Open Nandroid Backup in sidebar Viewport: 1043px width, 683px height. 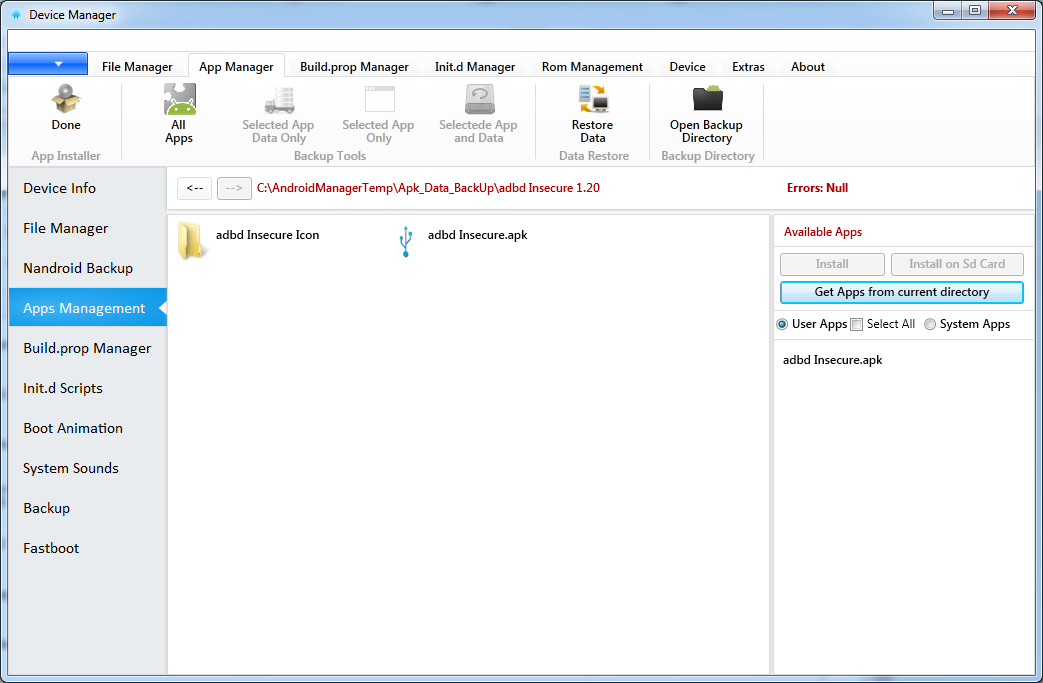pyautogui.click(x=78, y=268)
